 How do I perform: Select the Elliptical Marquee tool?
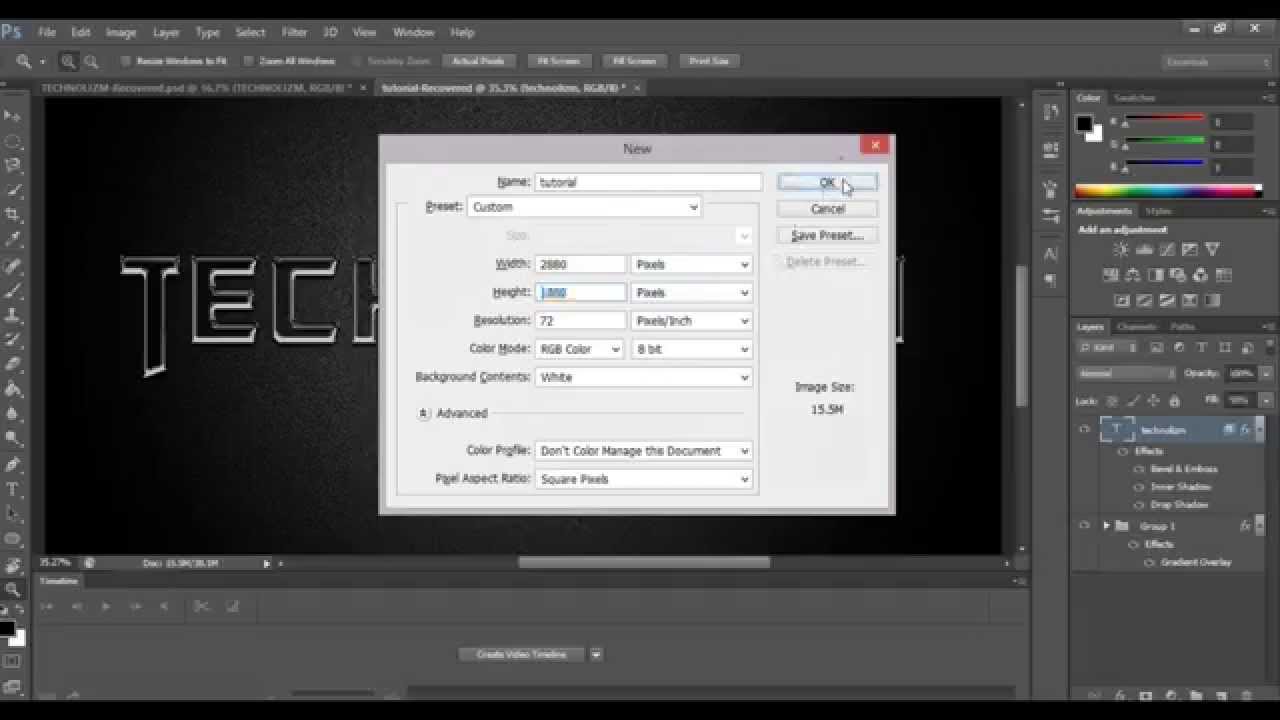pyautogui.click(x=13, y=141)
